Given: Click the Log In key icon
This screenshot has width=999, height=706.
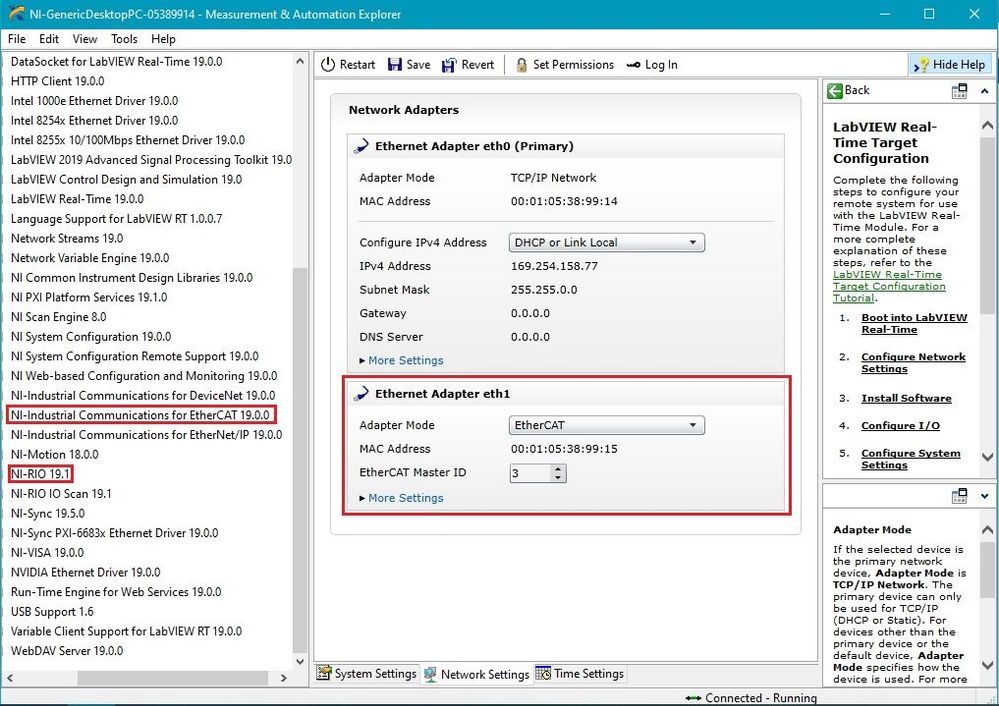Looking at the screenshot, I should (633, 65).
